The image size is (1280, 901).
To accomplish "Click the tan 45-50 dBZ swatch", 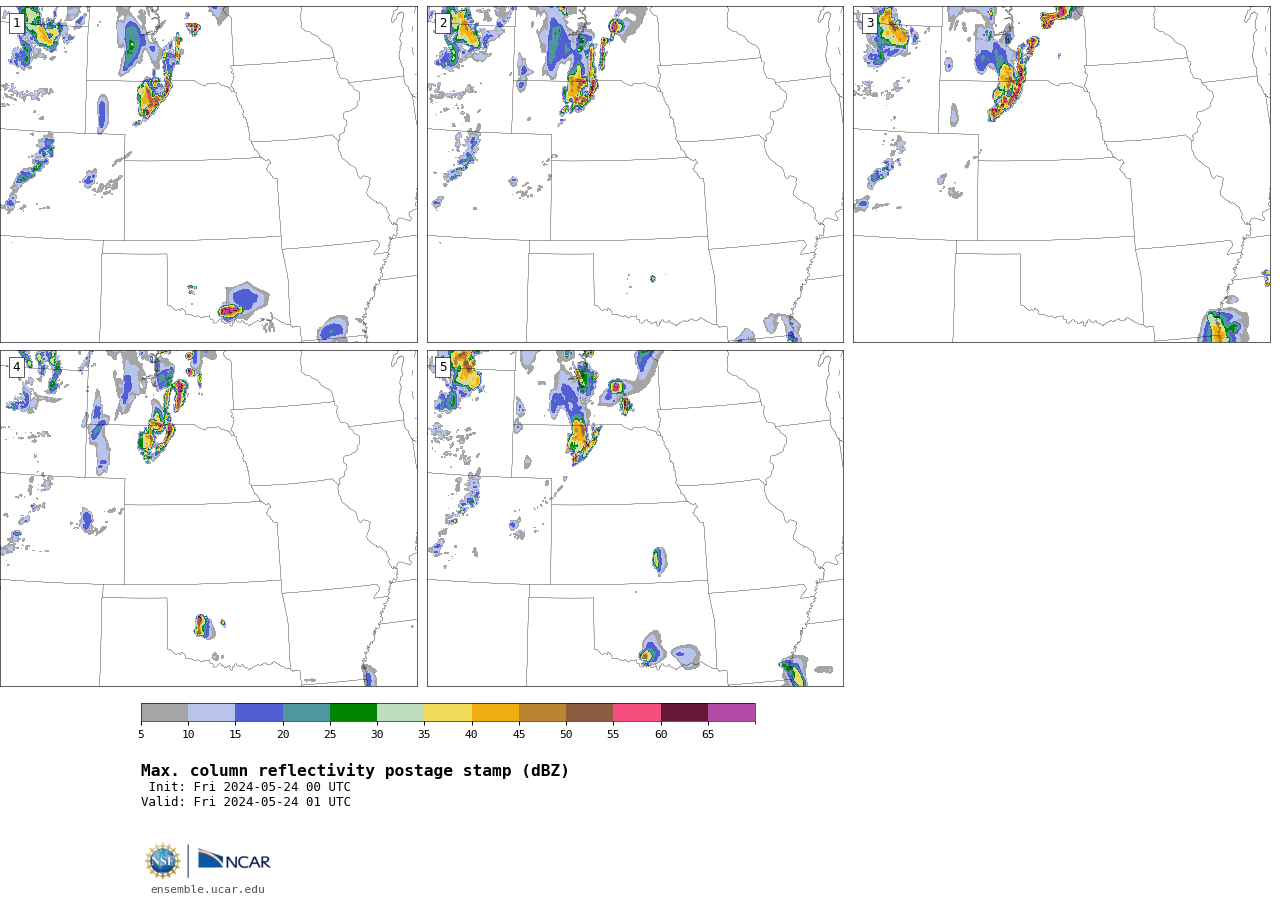I will pos(542,713).
